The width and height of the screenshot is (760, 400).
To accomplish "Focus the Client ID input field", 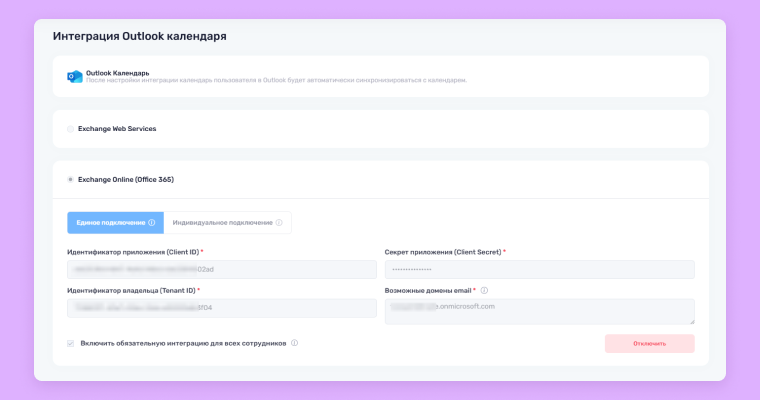I will (x=222, y=270).
